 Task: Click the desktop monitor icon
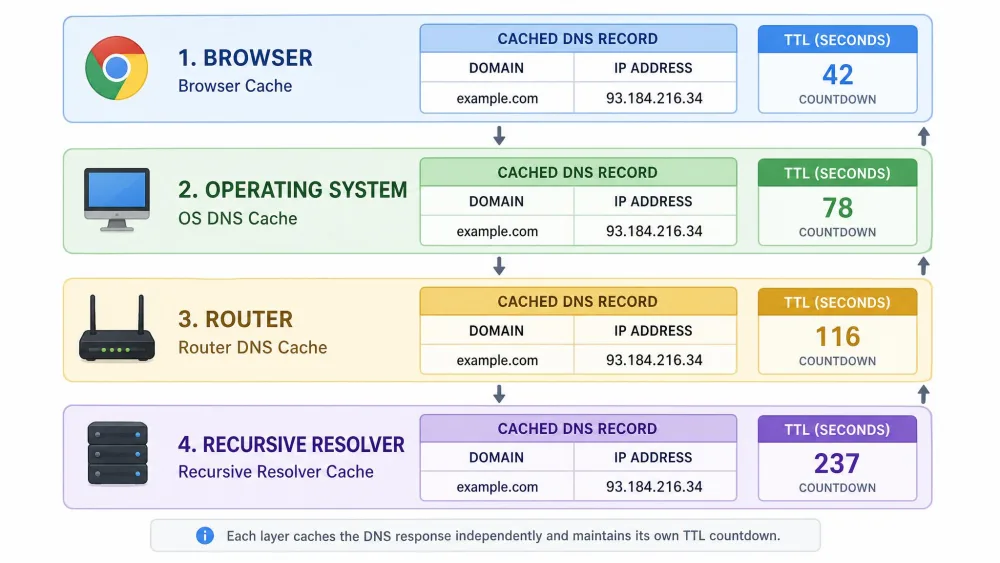[117, 200]
